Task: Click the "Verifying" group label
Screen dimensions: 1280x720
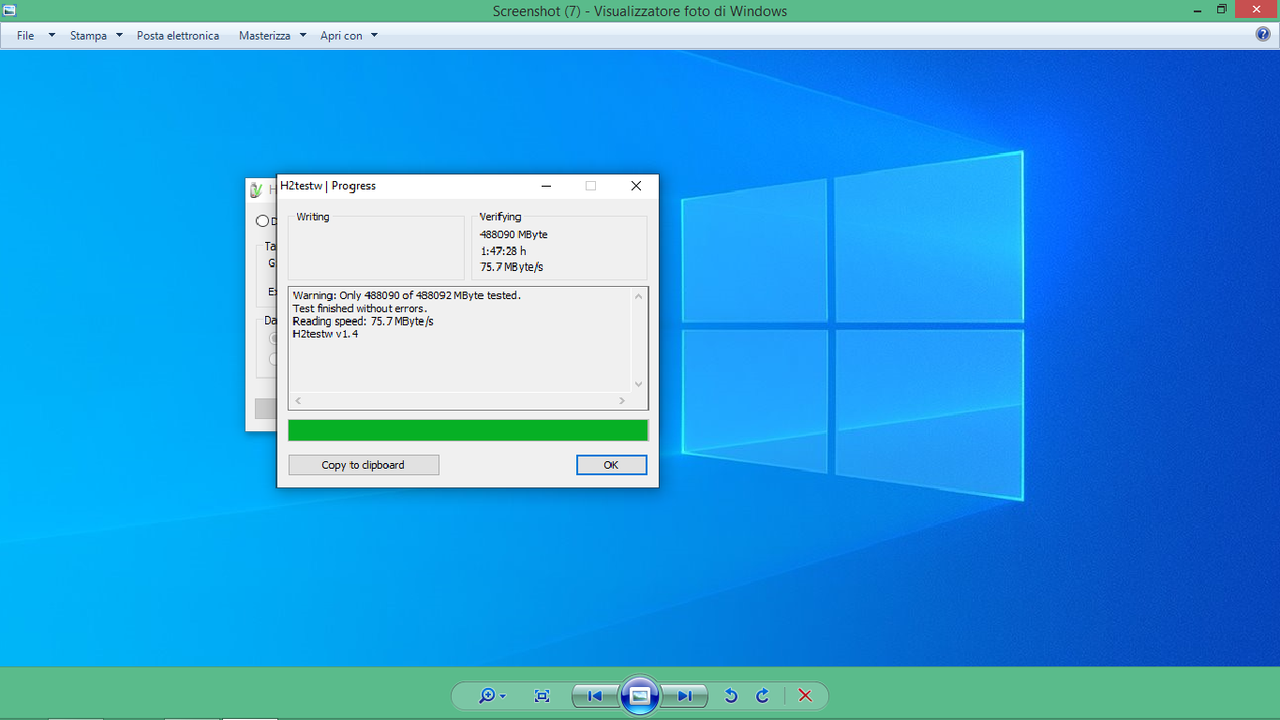Action: 500,217
